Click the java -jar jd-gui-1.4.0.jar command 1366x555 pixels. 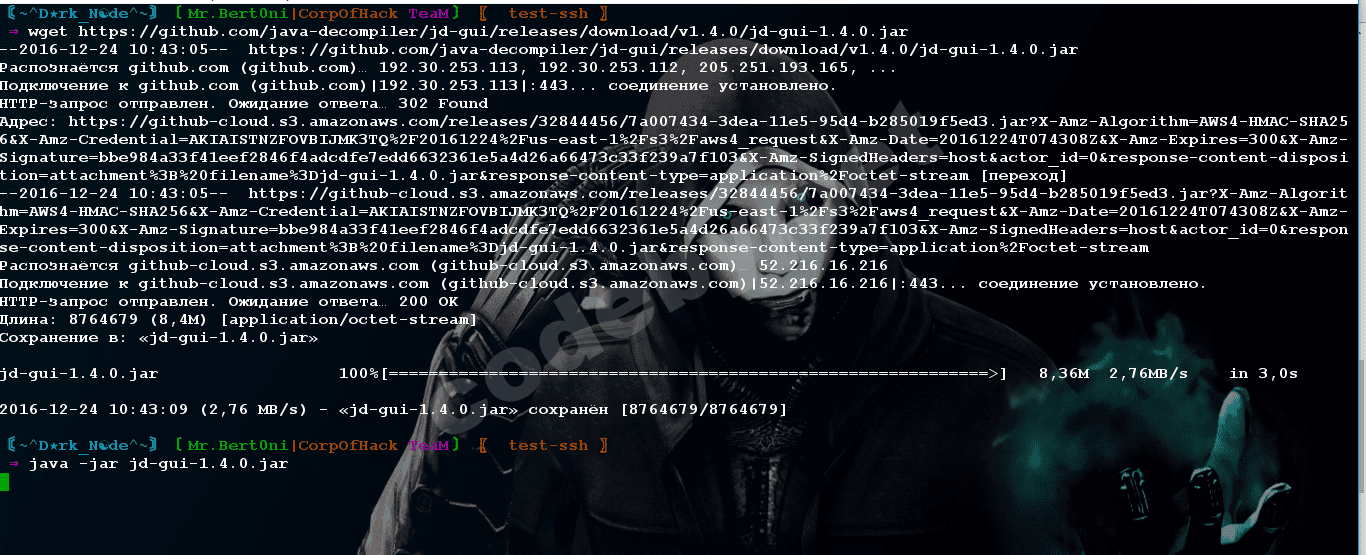point(159,464)
